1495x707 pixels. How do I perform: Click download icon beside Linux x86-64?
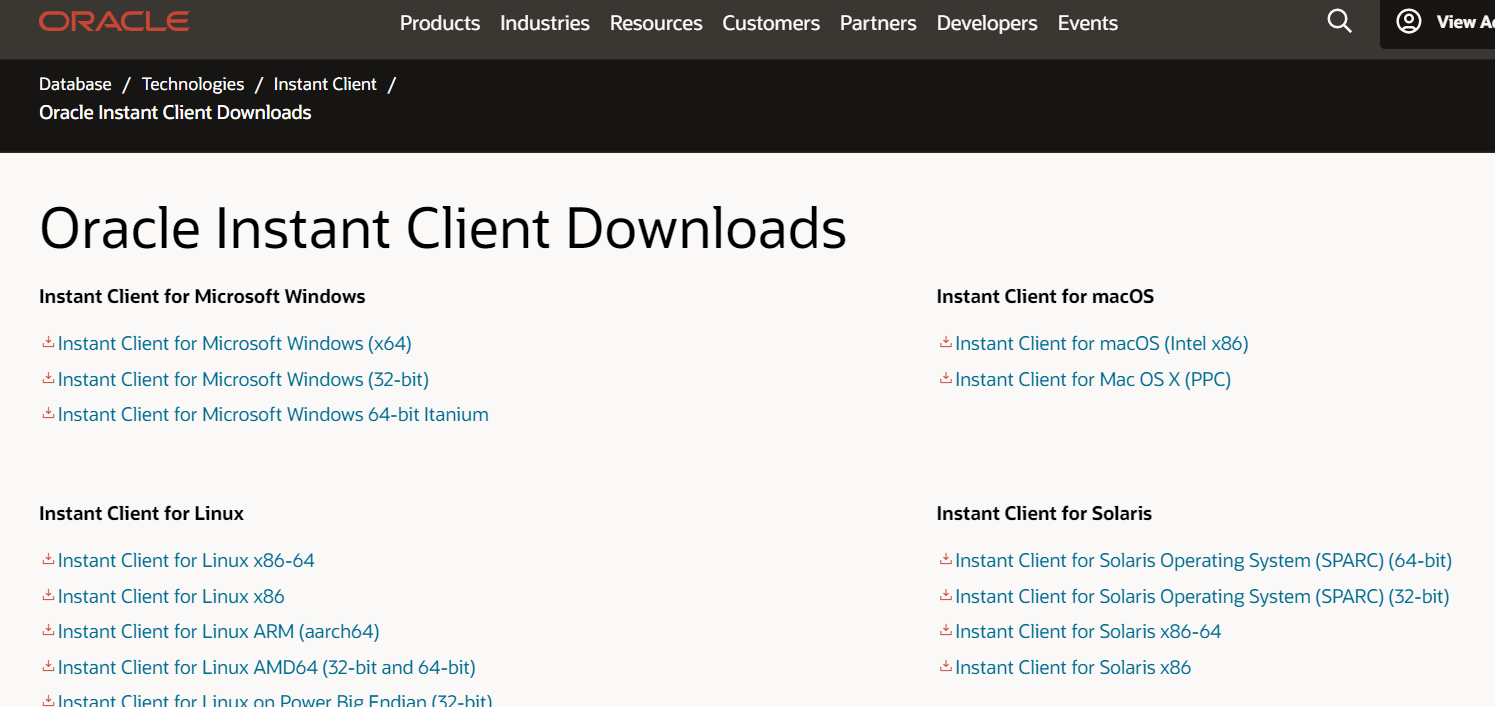(x=48, y=560)
